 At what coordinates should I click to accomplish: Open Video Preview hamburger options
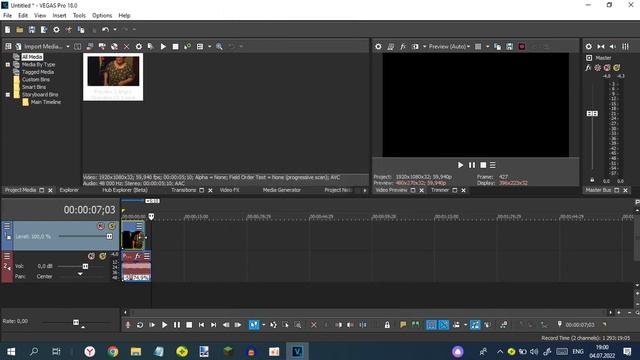[493, 165]
